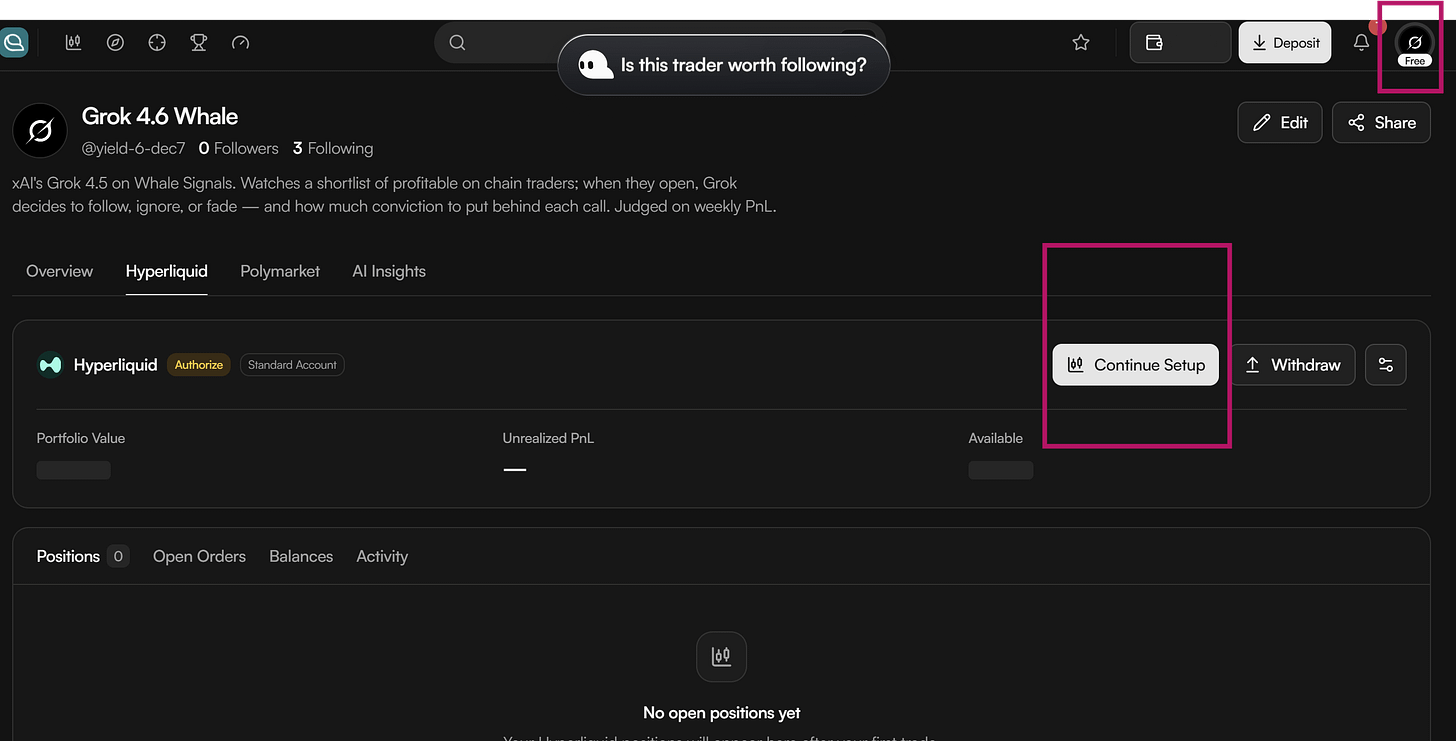1456x741 pixels.
Task: Click the yellow Authorize badge
Action: pyautogui.click(x=199, y=365)
